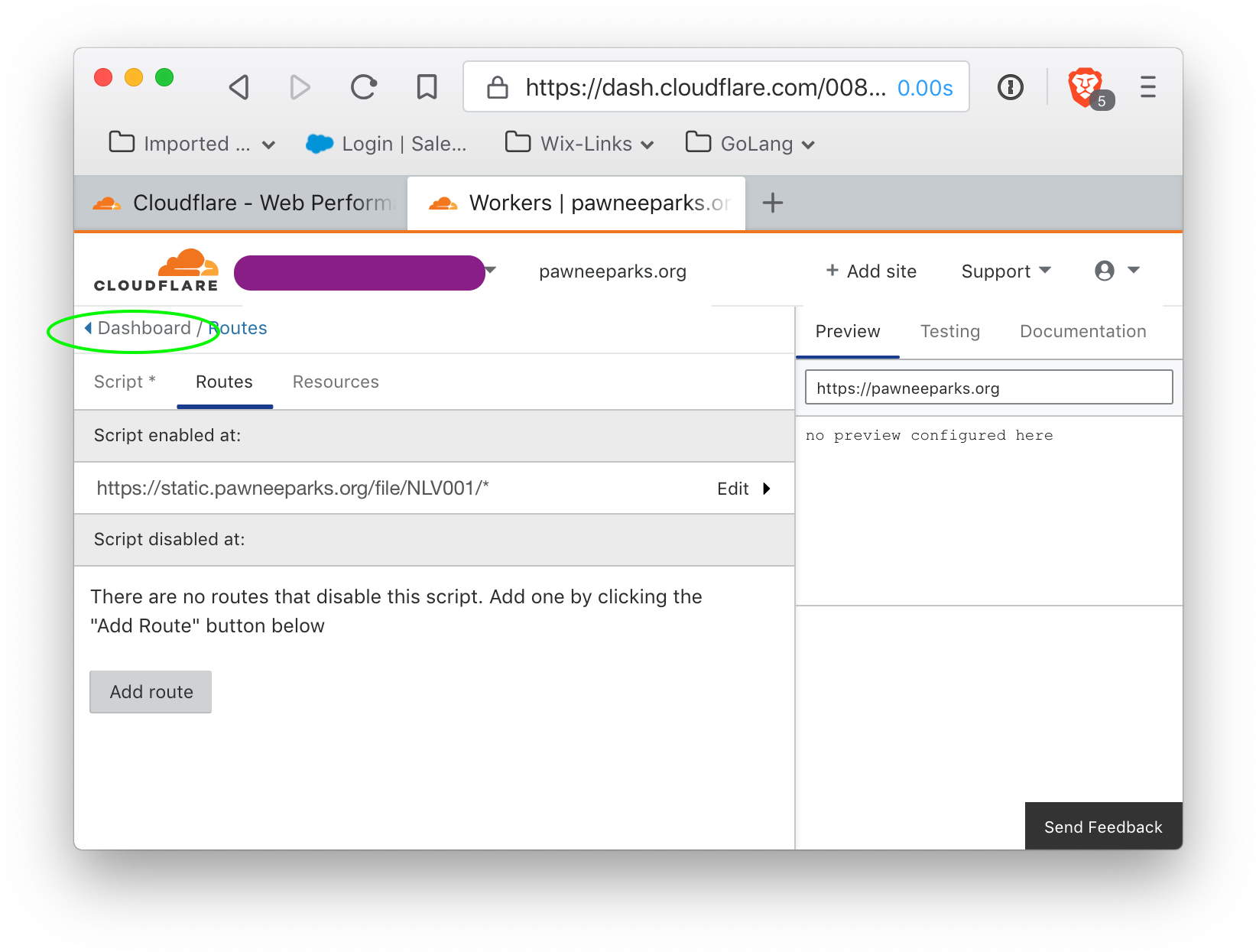Click the Add site button
Viewport: 1256px width, 952px height.
[x=871, y=271]
